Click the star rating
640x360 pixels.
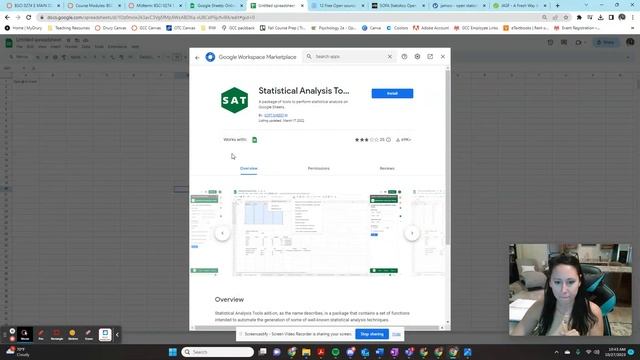tap(367, 140)
